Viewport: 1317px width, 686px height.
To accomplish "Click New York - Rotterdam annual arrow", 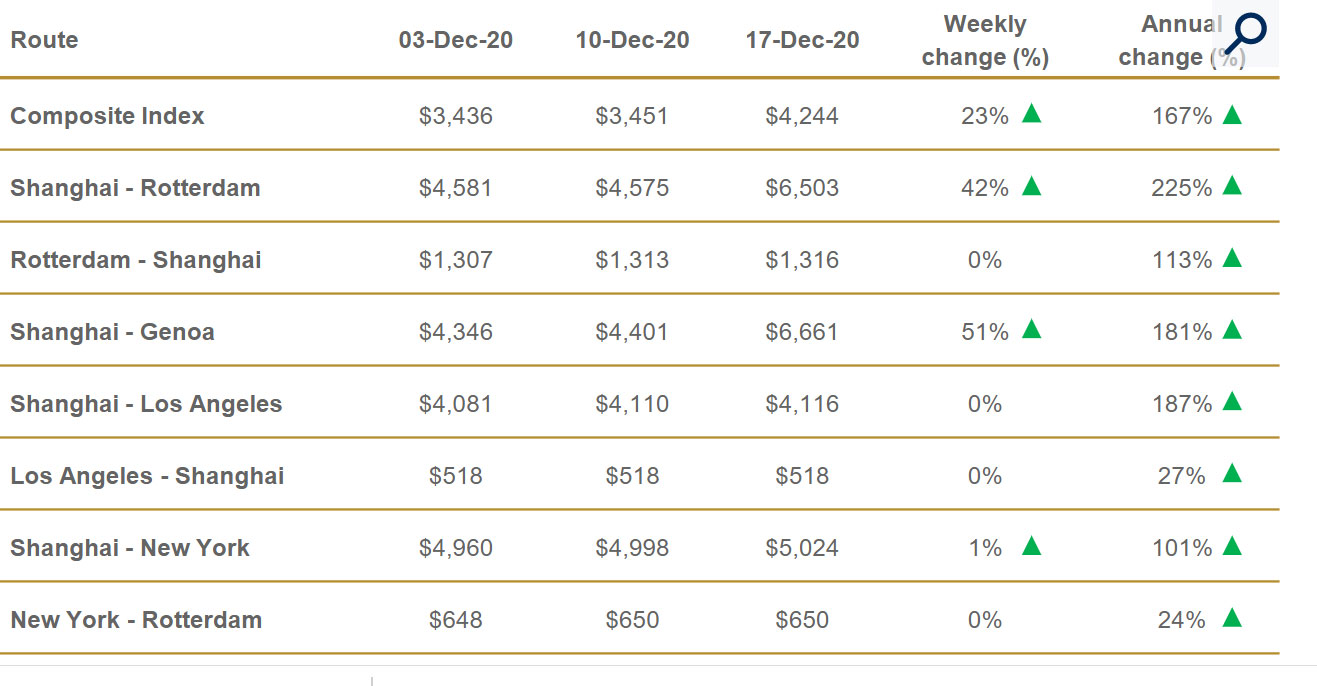I will pos(1232,618).
